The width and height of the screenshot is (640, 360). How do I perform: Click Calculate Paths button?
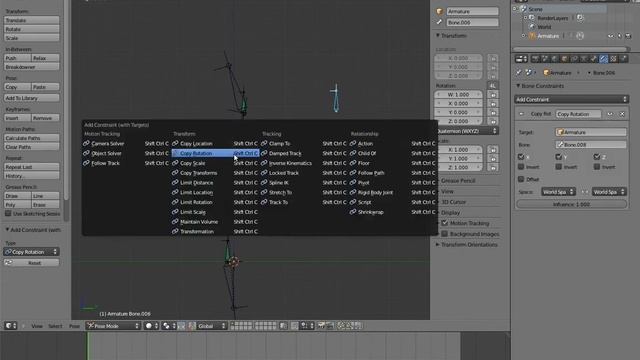[31, 138]
